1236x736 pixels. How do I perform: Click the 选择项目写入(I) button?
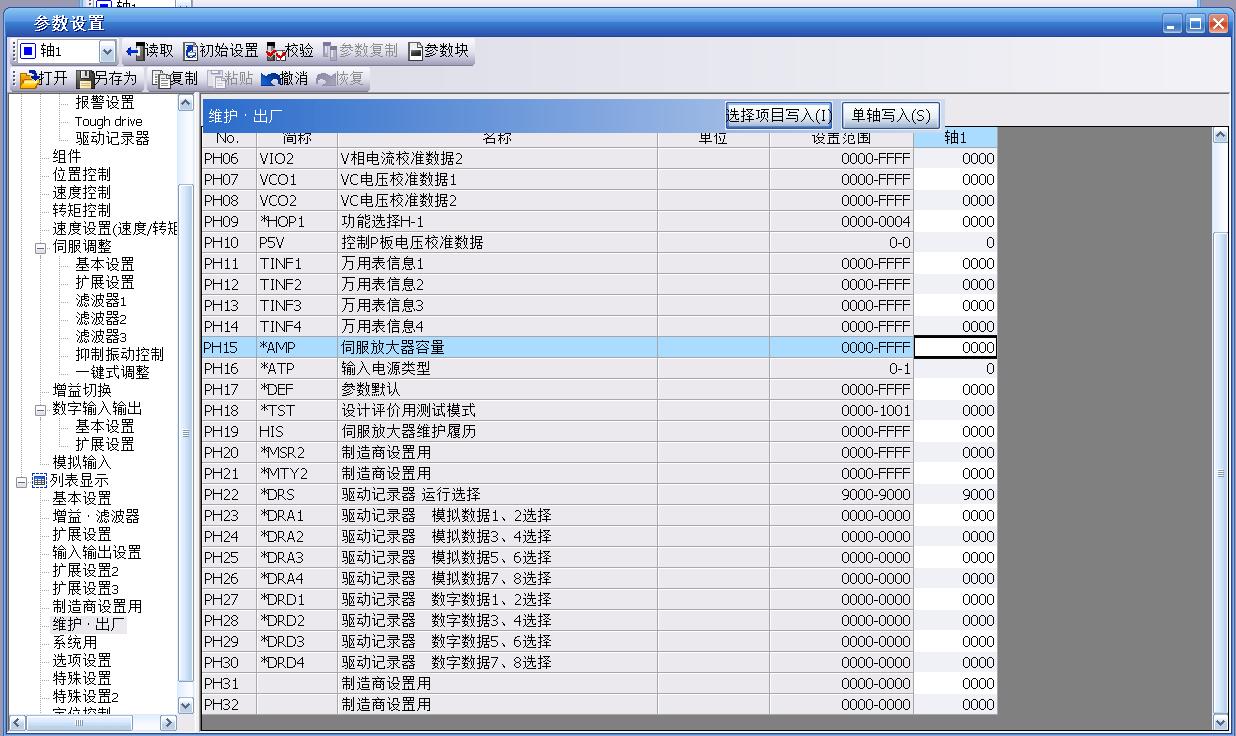pyautogui.click(x=778, y=115)
